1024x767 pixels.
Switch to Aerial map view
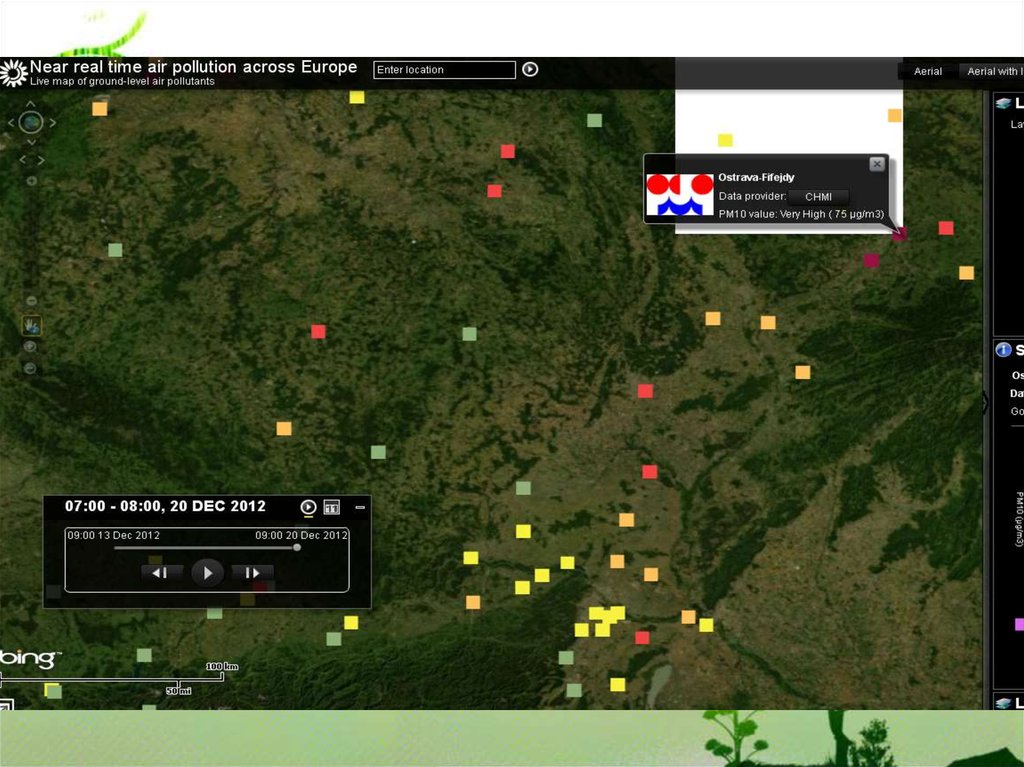click(927, 71)
